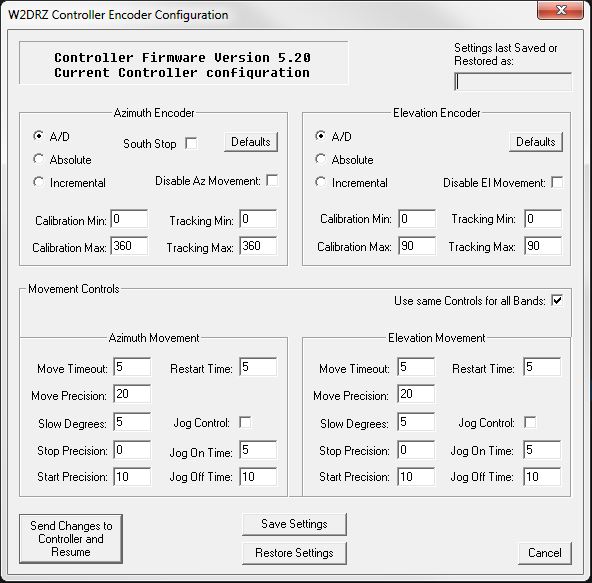
Task: Toggle Azimuth Movement Jog Control checkbox
Action: tap(245, 422)
